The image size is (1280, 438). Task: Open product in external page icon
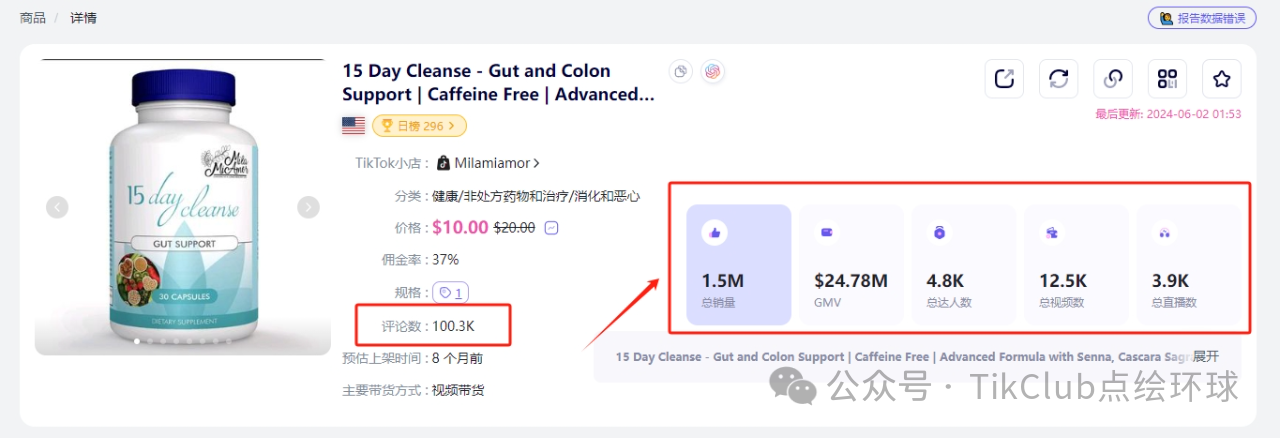(x=1004, y=78)
